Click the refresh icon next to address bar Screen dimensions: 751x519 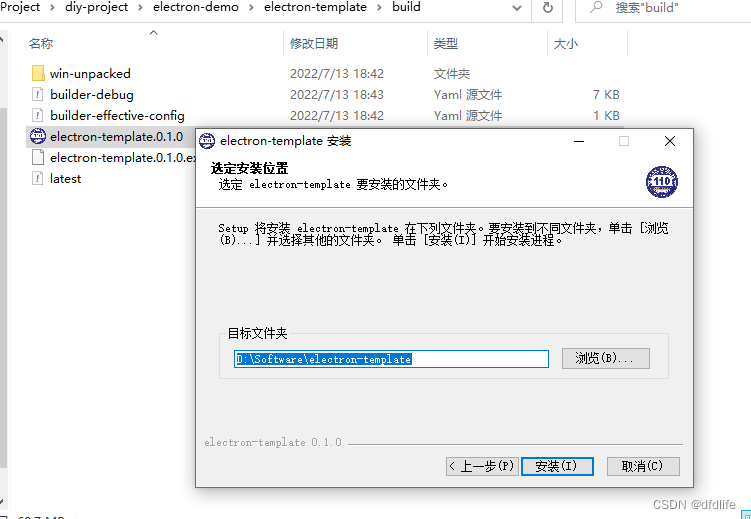tap(547, 8)
